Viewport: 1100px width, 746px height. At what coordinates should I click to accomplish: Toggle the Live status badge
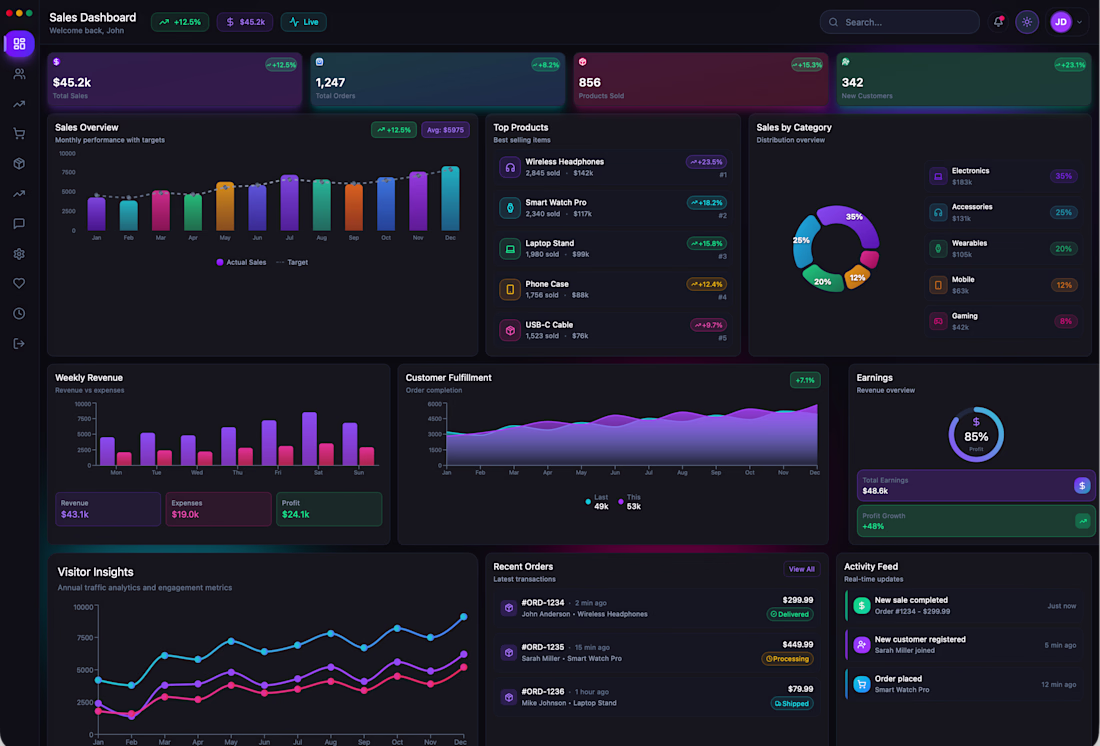(x=304, y=22)
